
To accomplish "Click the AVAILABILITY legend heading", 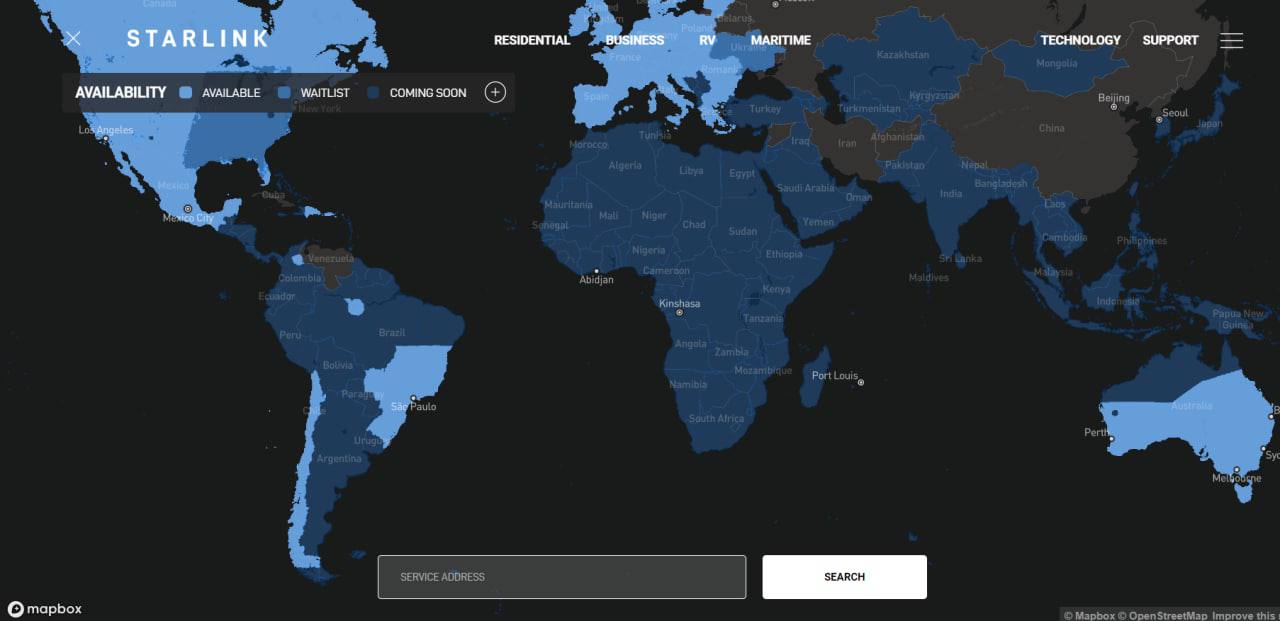I will tap(121, 93).
